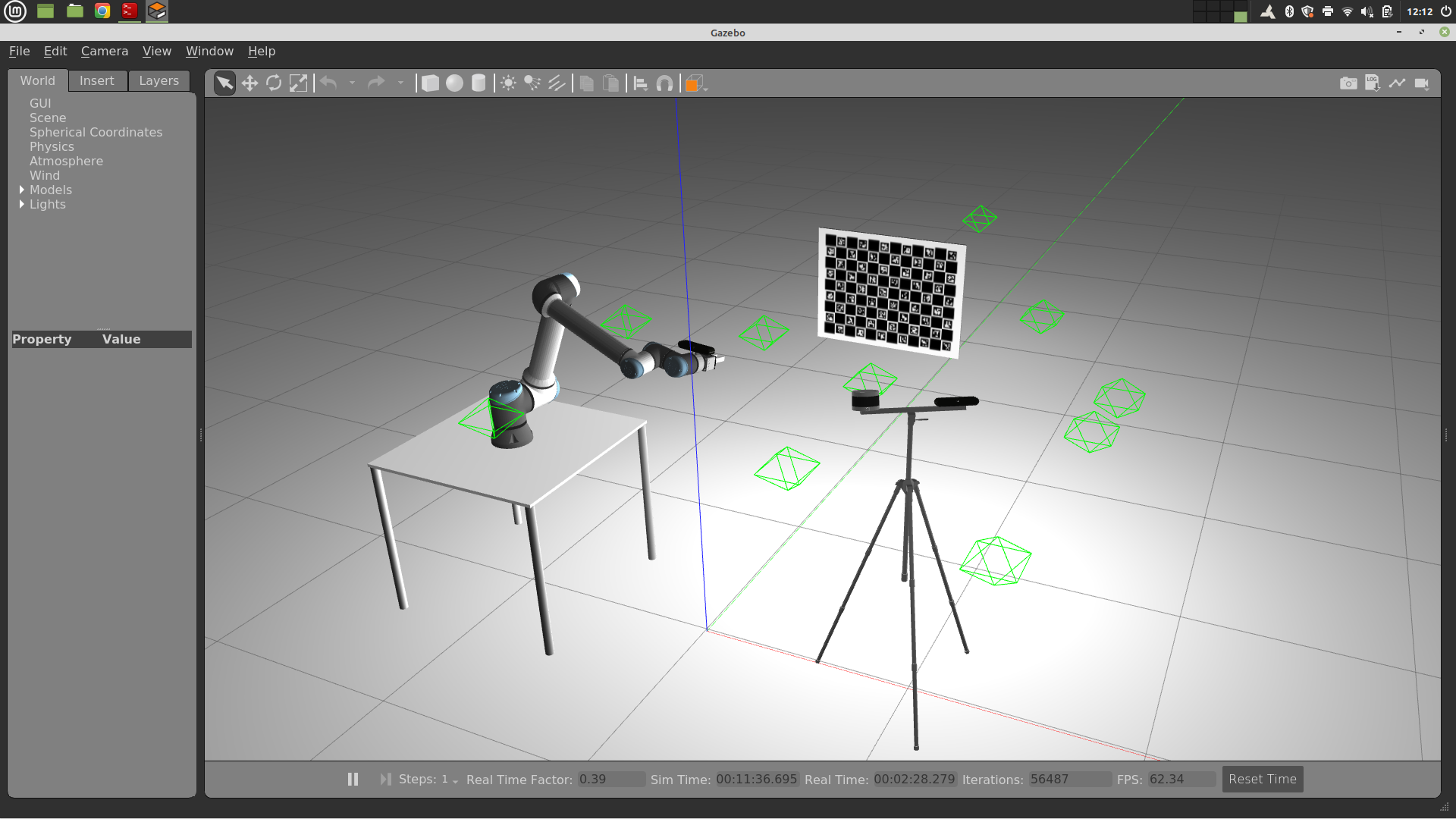The image size is (1456, 819).
Task: Toggle selection arrow mode
Action: (224, 83)
